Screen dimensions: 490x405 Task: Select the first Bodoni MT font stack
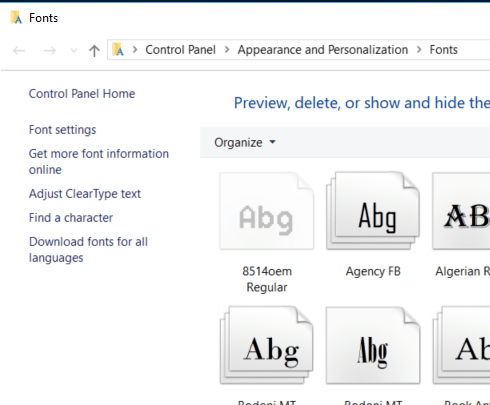point(267,345)
